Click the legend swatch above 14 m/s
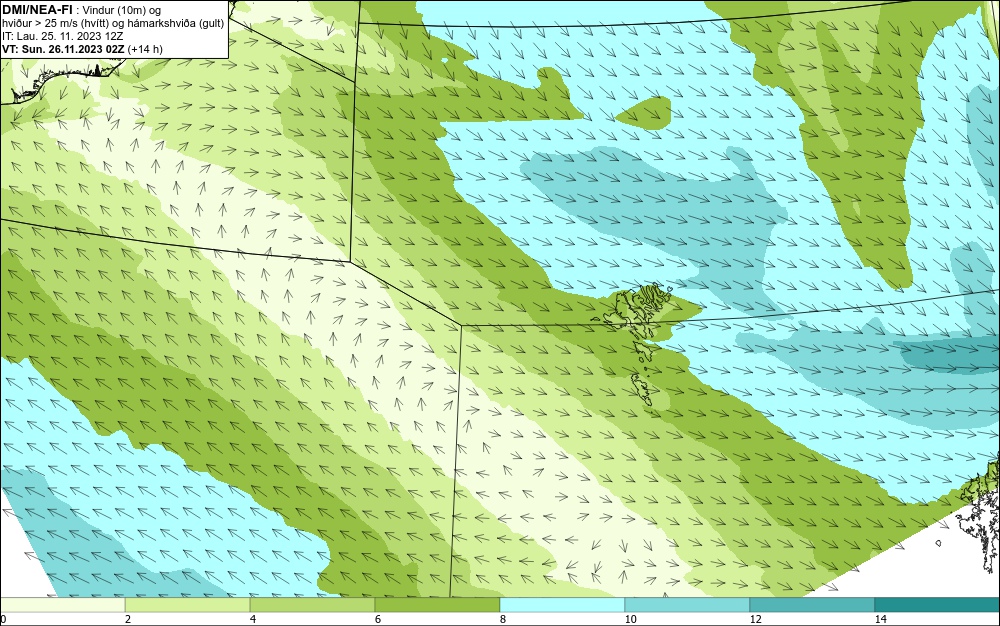Viewport: 1000px width, 626px height. point(938,605)
